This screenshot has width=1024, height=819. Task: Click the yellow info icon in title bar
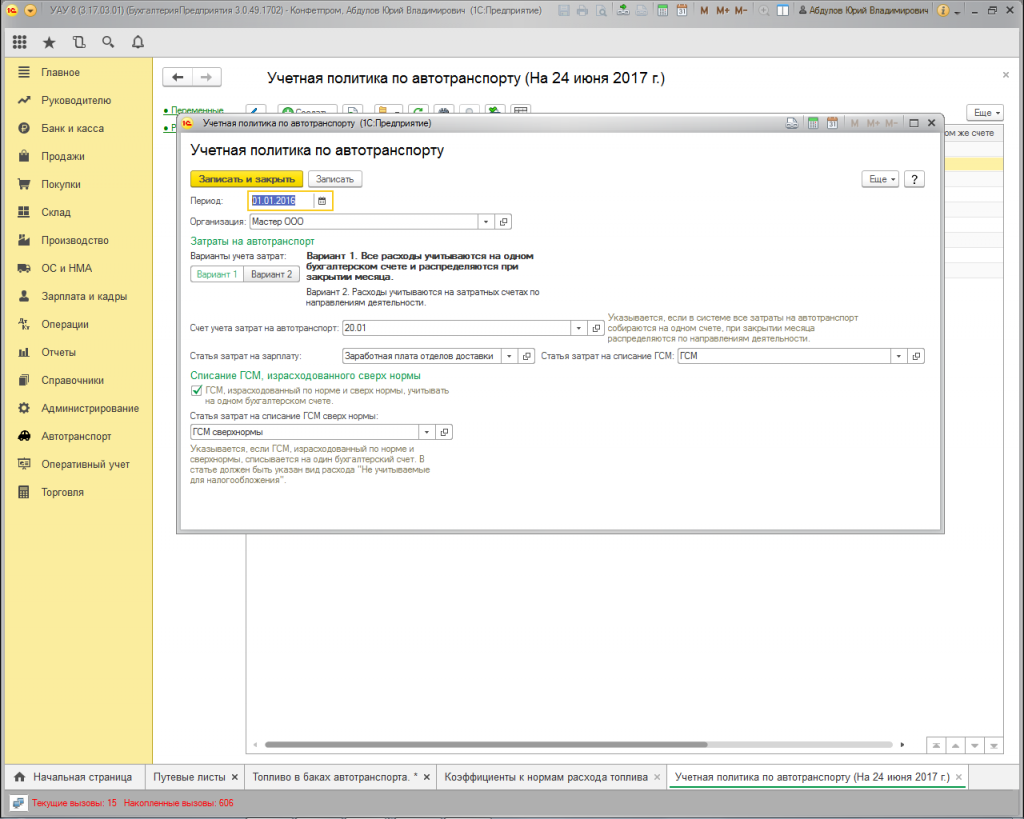[943, 10]
